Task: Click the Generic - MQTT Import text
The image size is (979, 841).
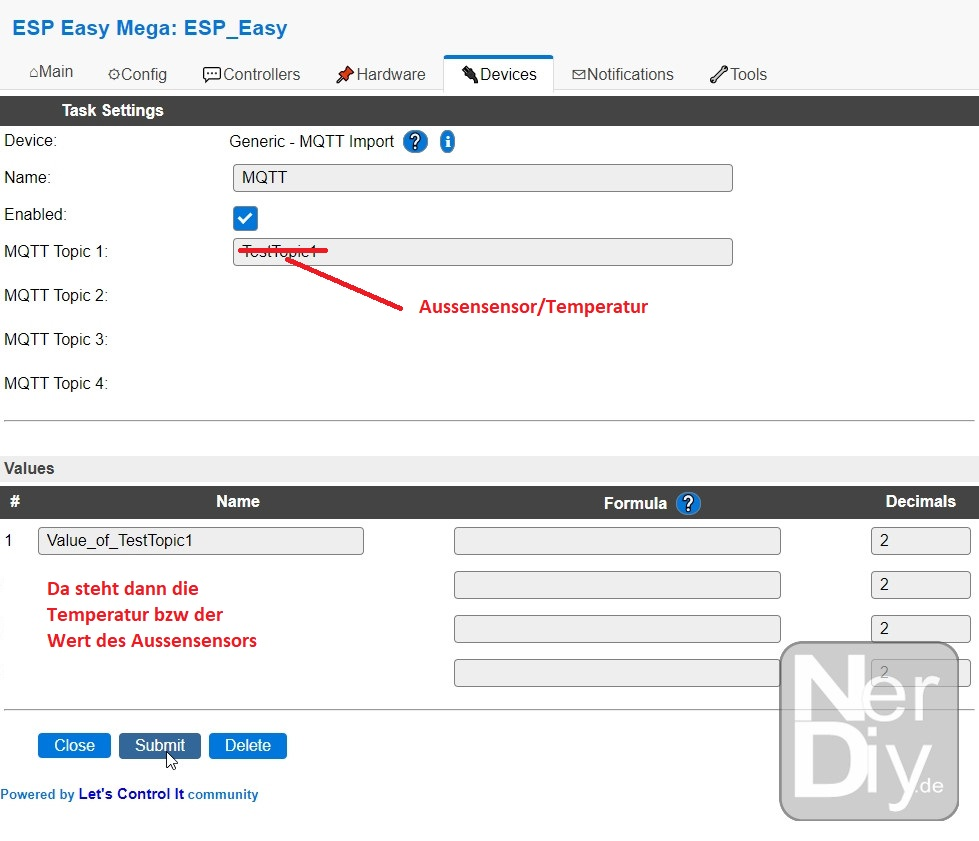Action: [x=312, y=142]
